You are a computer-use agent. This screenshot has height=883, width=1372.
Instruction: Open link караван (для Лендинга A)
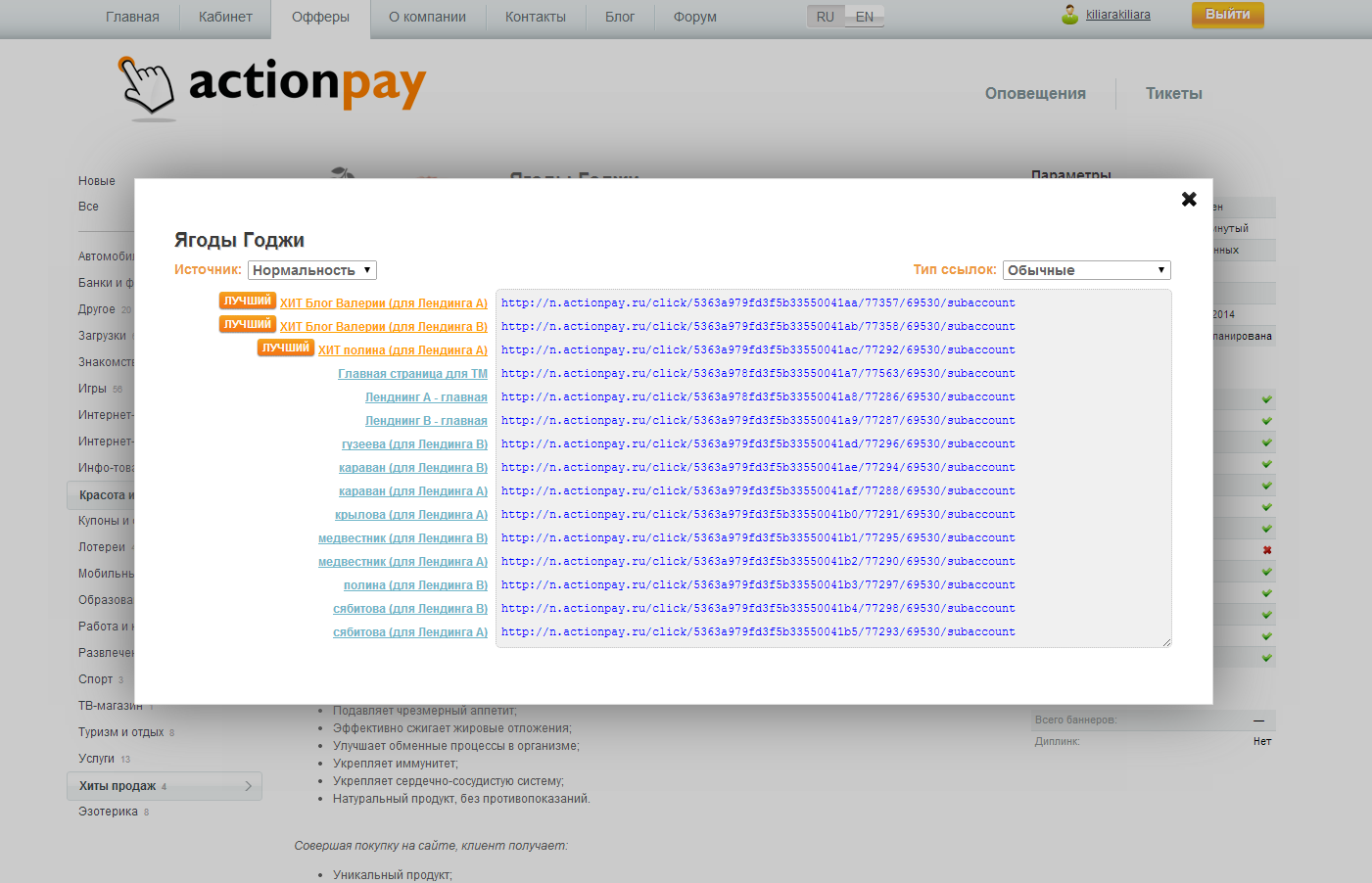click(413, 491)
